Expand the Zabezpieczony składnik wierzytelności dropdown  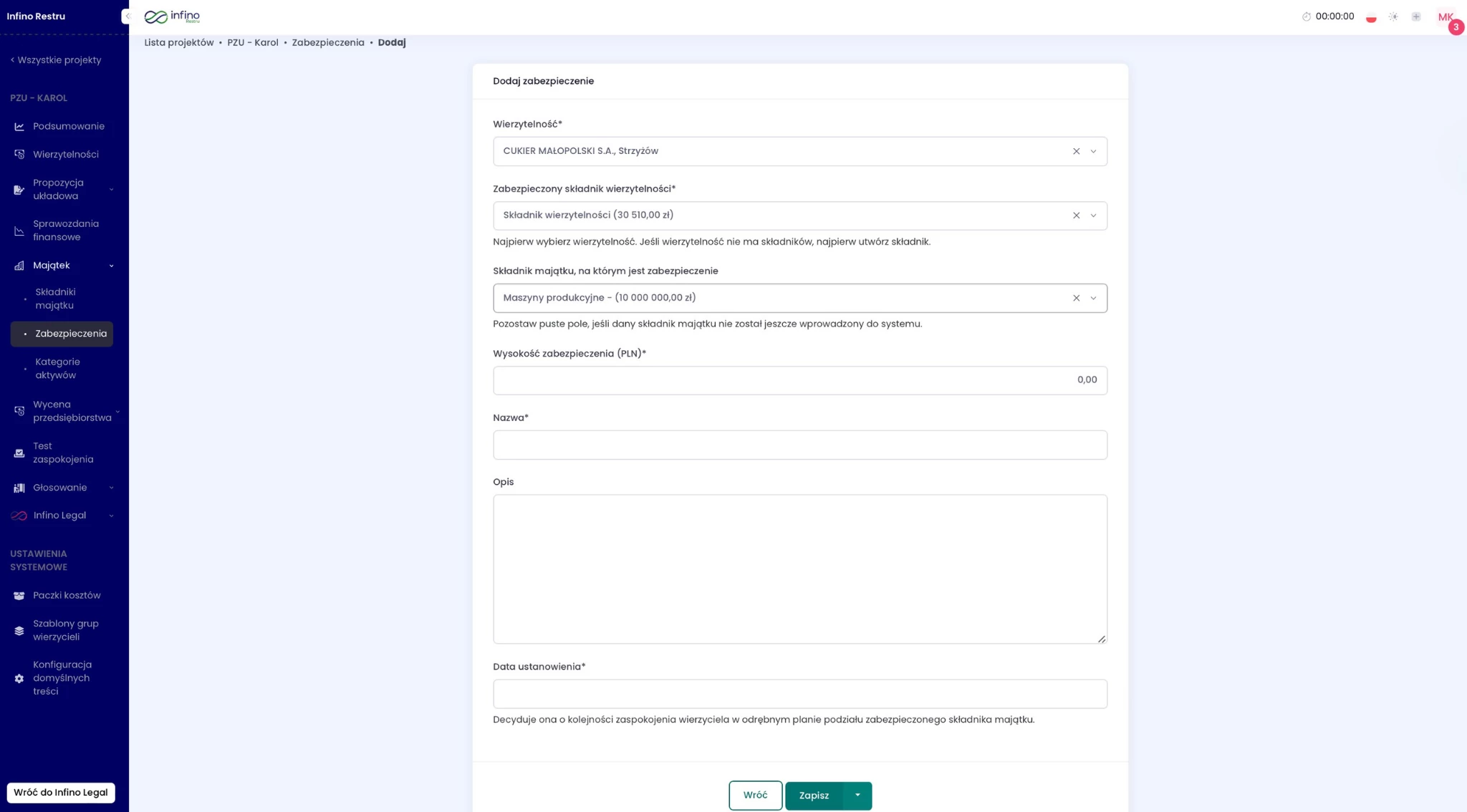point(1093,216)
